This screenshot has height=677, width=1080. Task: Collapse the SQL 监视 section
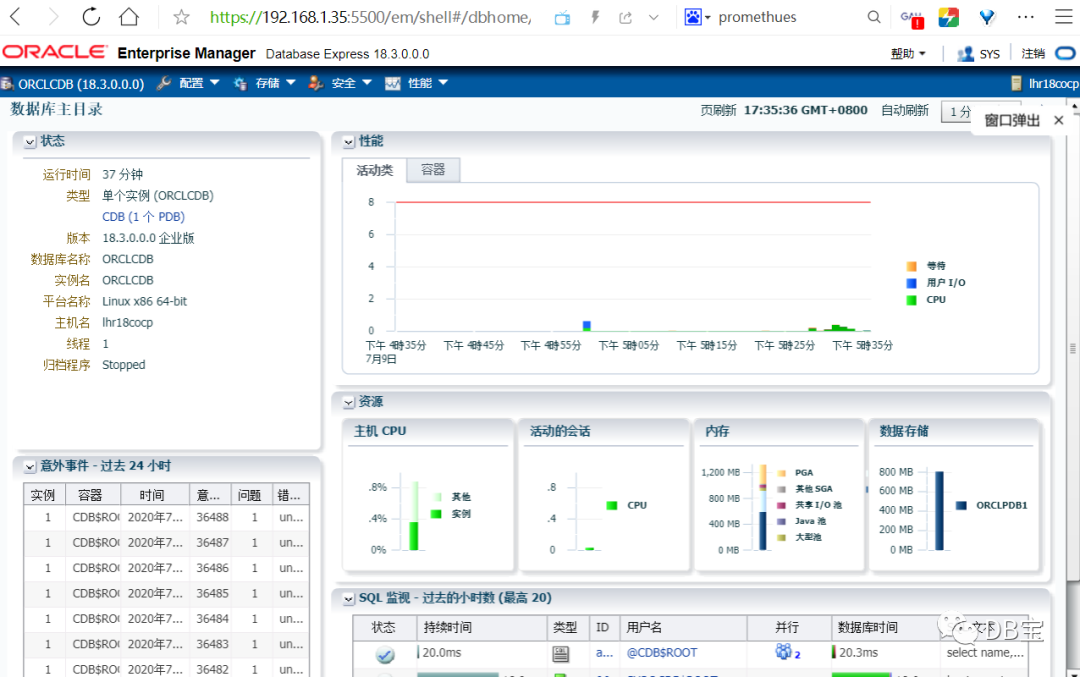tap(349, 599)
